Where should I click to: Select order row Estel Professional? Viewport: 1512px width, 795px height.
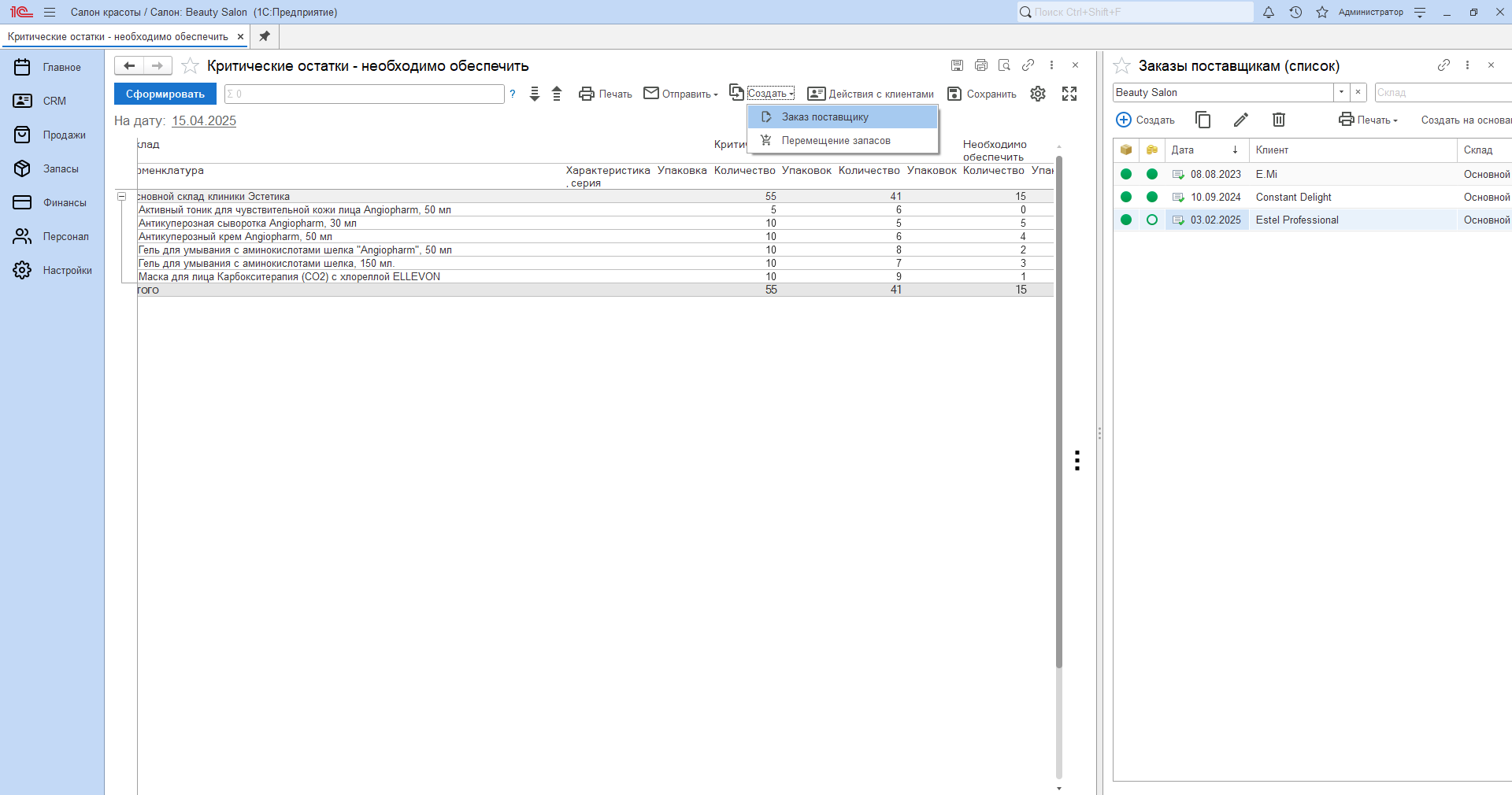1313,220
